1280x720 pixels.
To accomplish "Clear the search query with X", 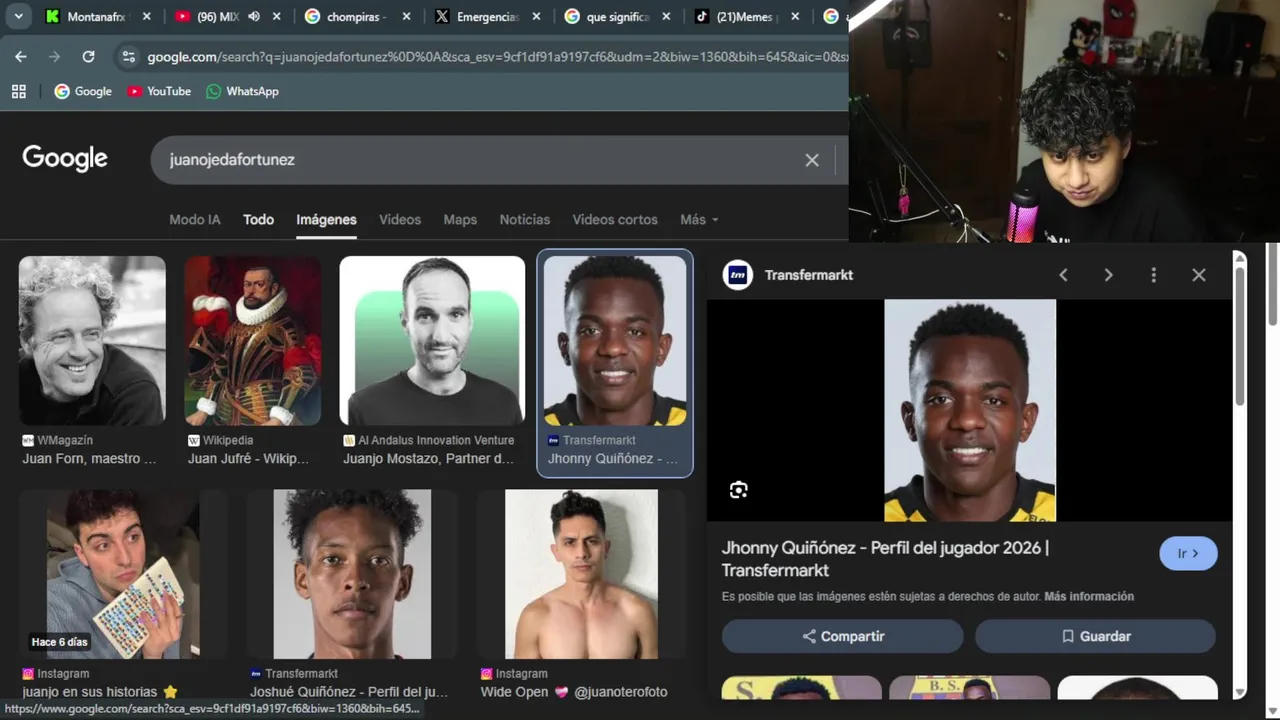I will tap(812, 160).
